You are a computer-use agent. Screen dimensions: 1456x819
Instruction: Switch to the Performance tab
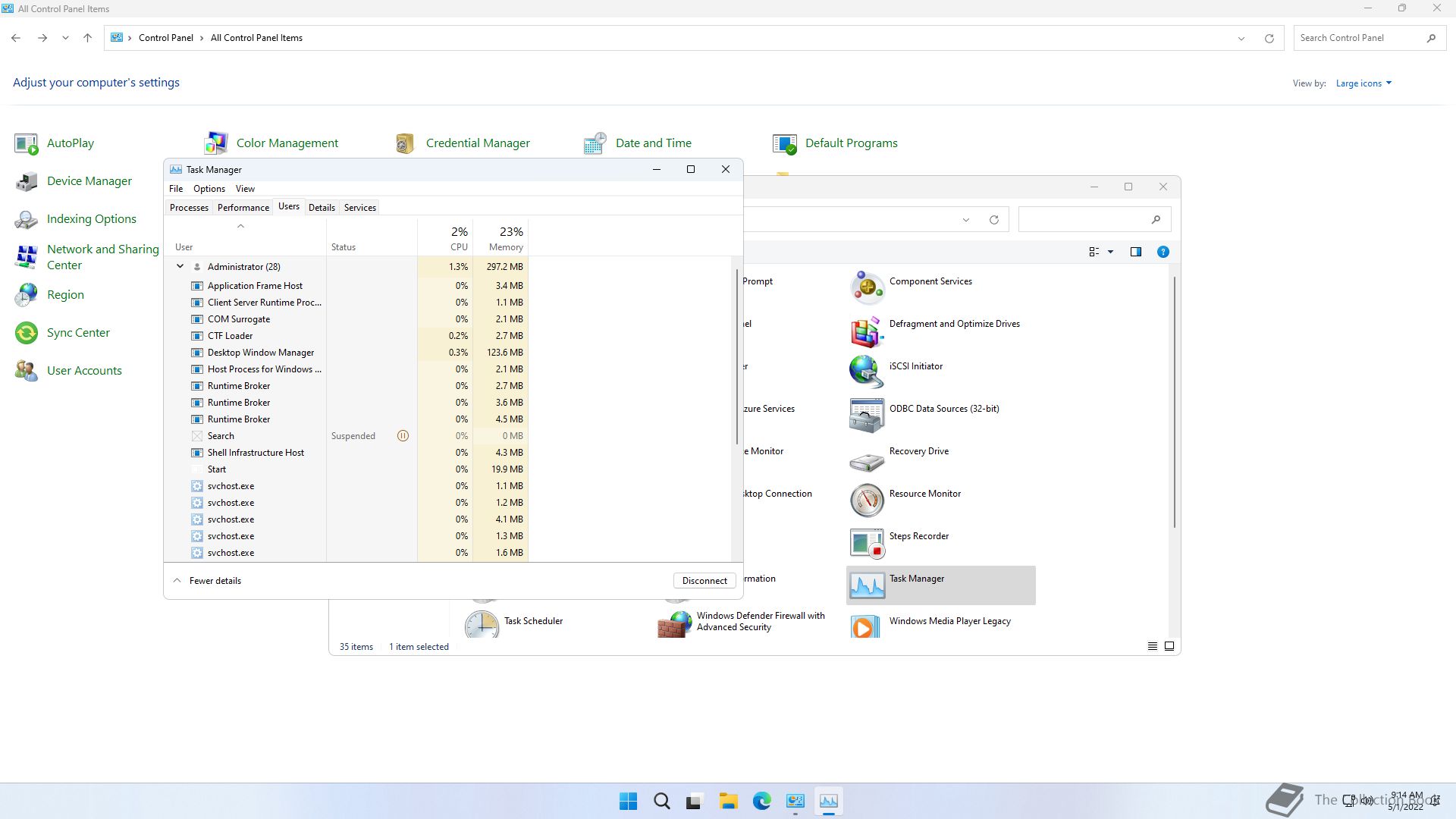(x=243, y=208)
